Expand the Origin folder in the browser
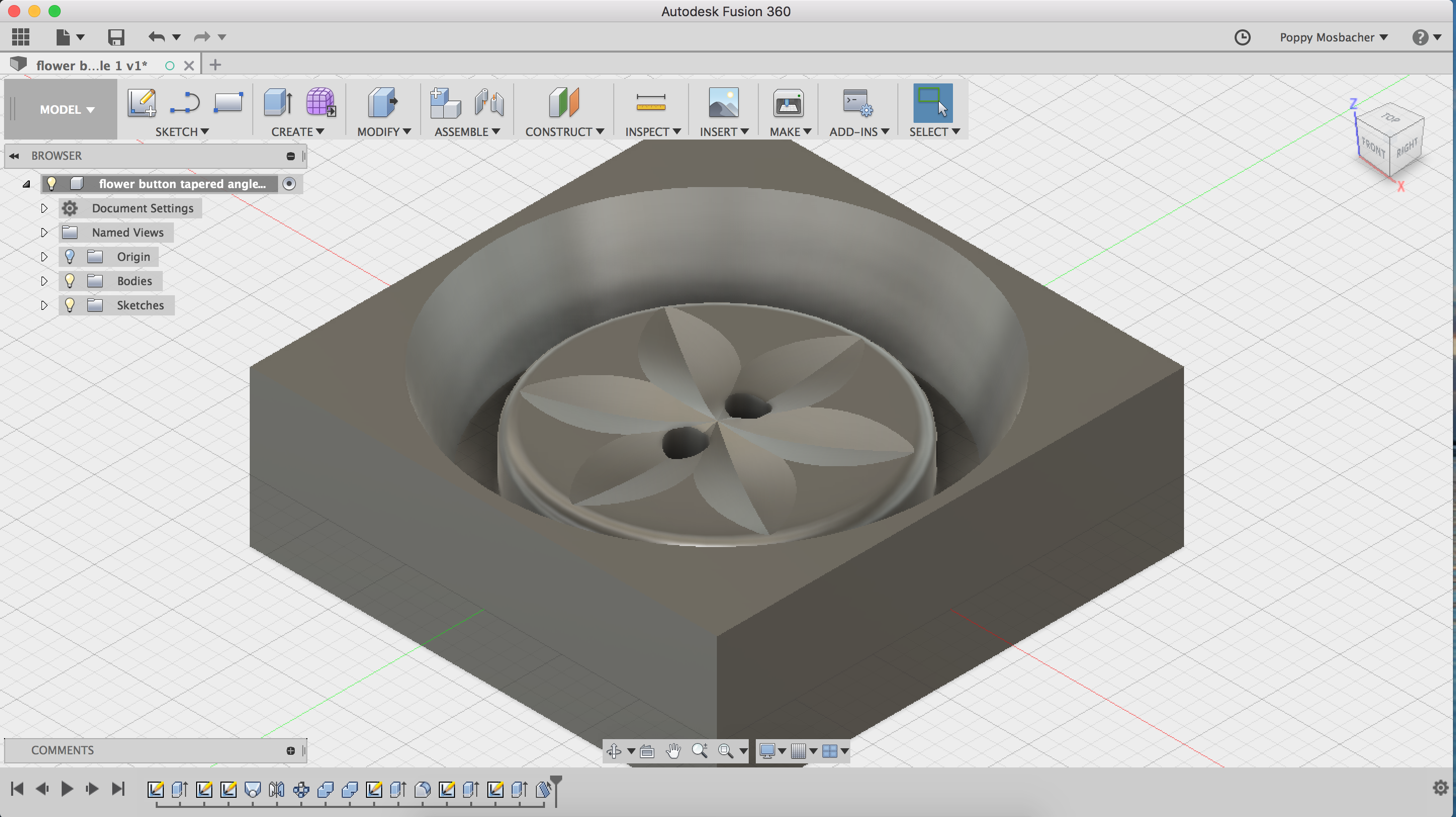The width and height of the screenshot is (1456, 817). tap(44, 256)
